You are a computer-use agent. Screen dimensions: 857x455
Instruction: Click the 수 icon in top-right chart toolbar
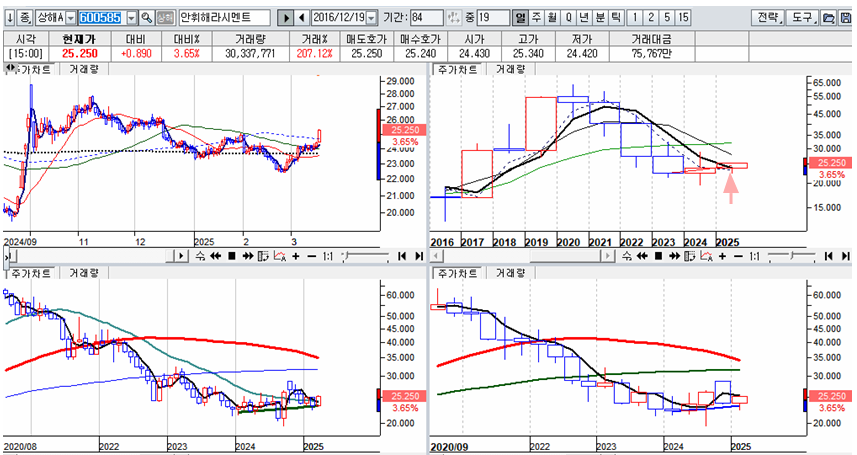tap(627, 256)
